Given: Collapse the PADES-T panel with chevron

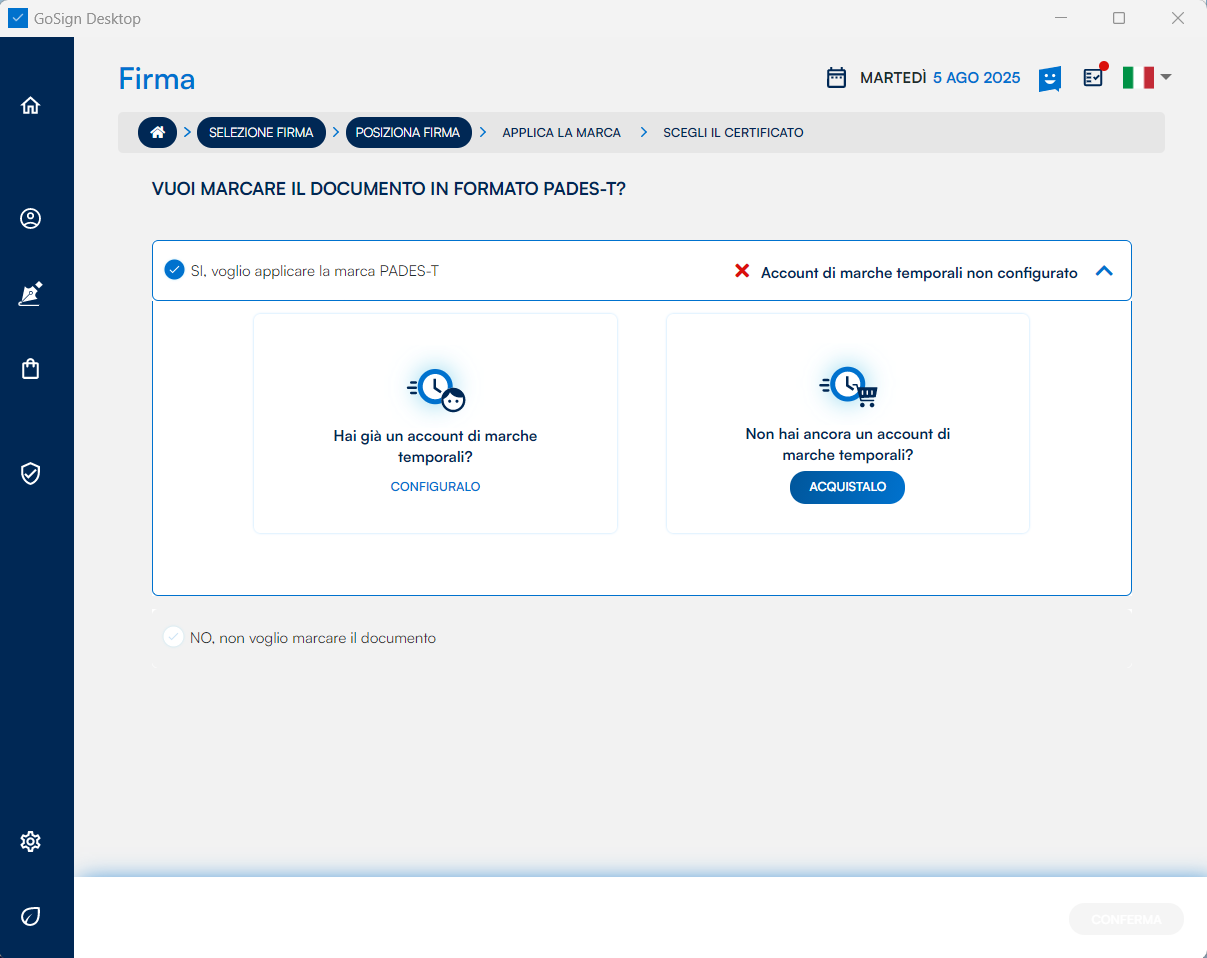Looking at the screenshot, I should click(1104, 271).
